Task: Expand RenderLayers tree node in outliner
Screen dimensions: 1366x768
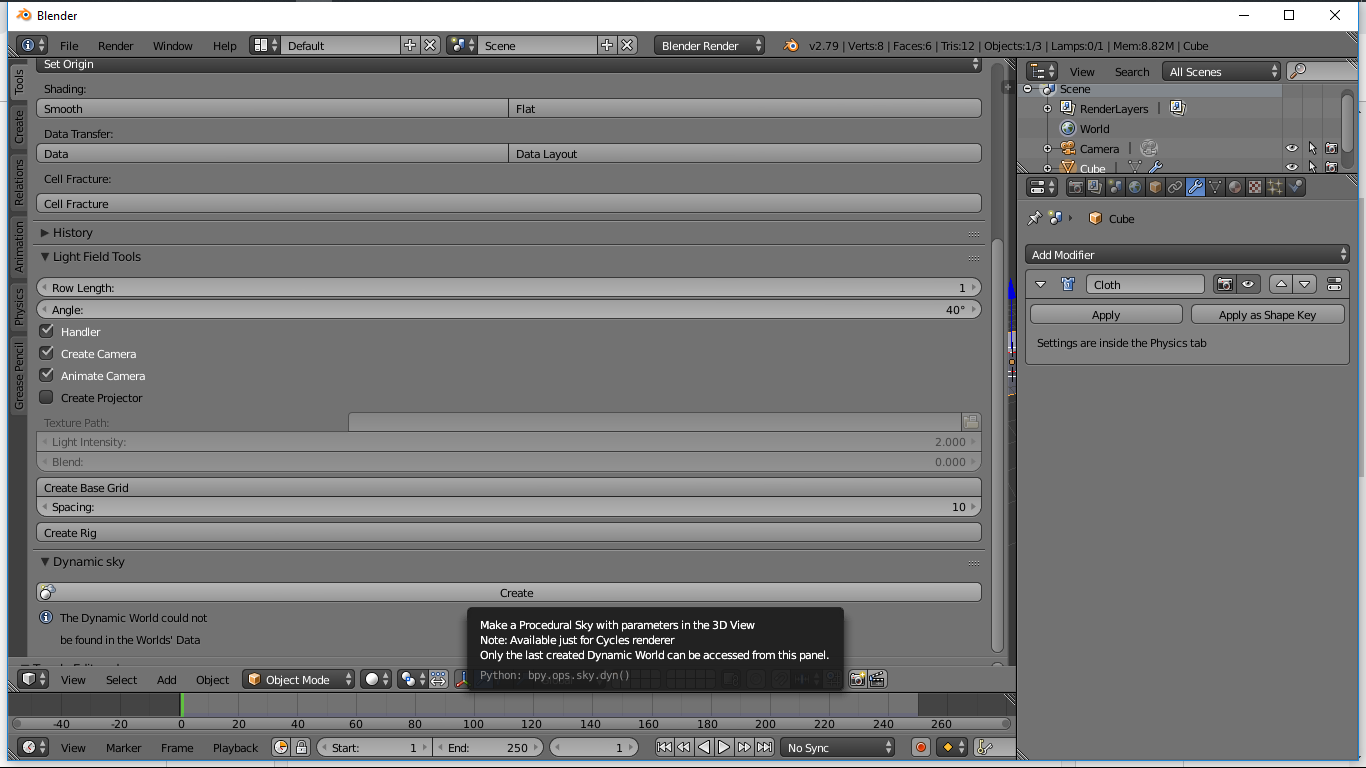Action: point(1047,108)
